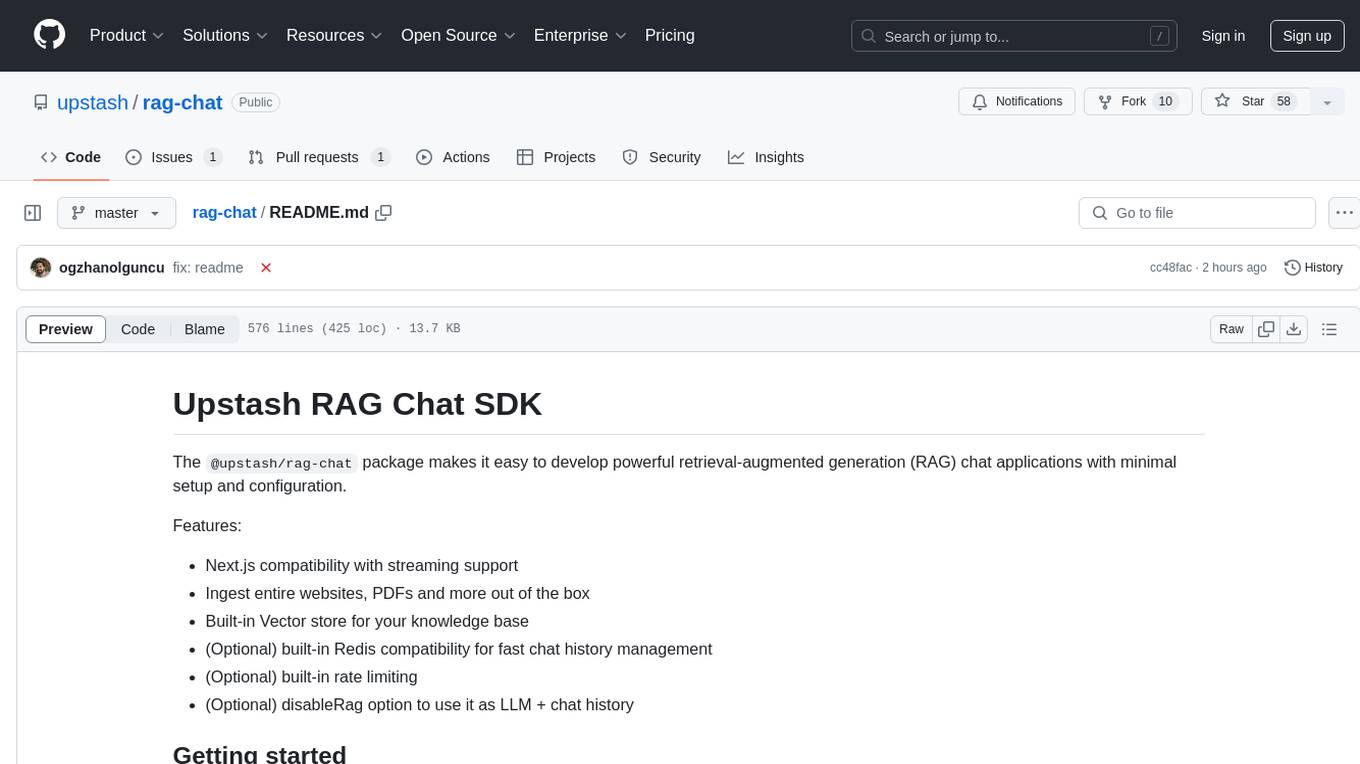Click the @upstash/rag-chat inline code text
Screen dimensions: 1360x764
pyautogui.click(x=281, y=463)
